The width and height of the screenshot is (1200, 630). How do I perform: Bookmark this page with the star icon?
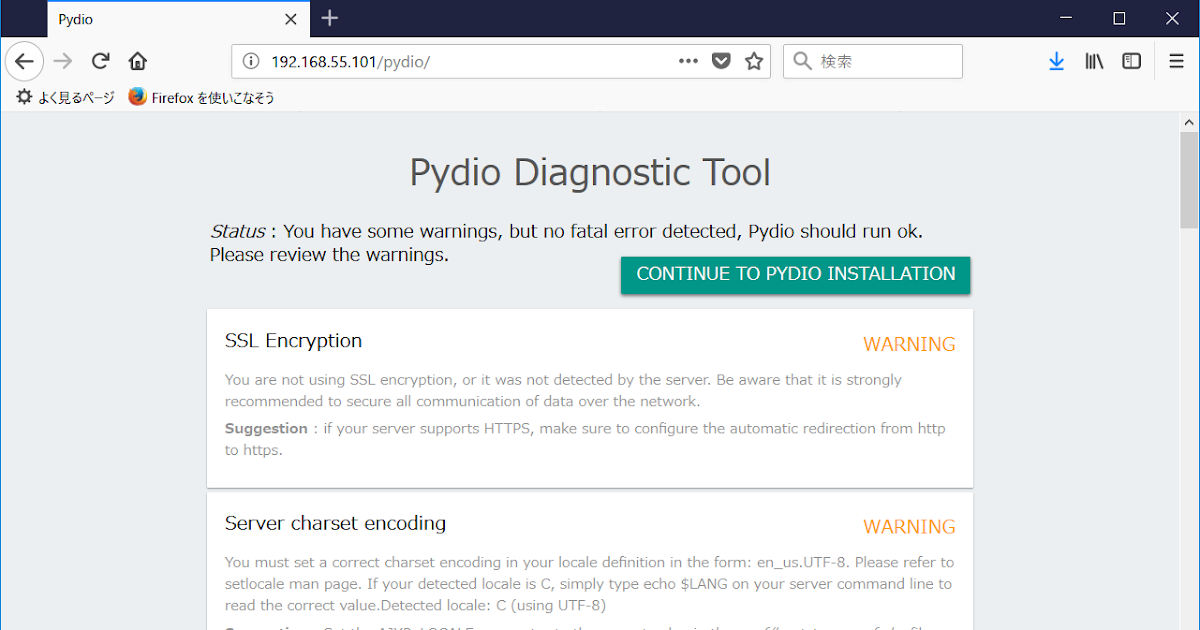pyautogui.click(x=754, y=61)
